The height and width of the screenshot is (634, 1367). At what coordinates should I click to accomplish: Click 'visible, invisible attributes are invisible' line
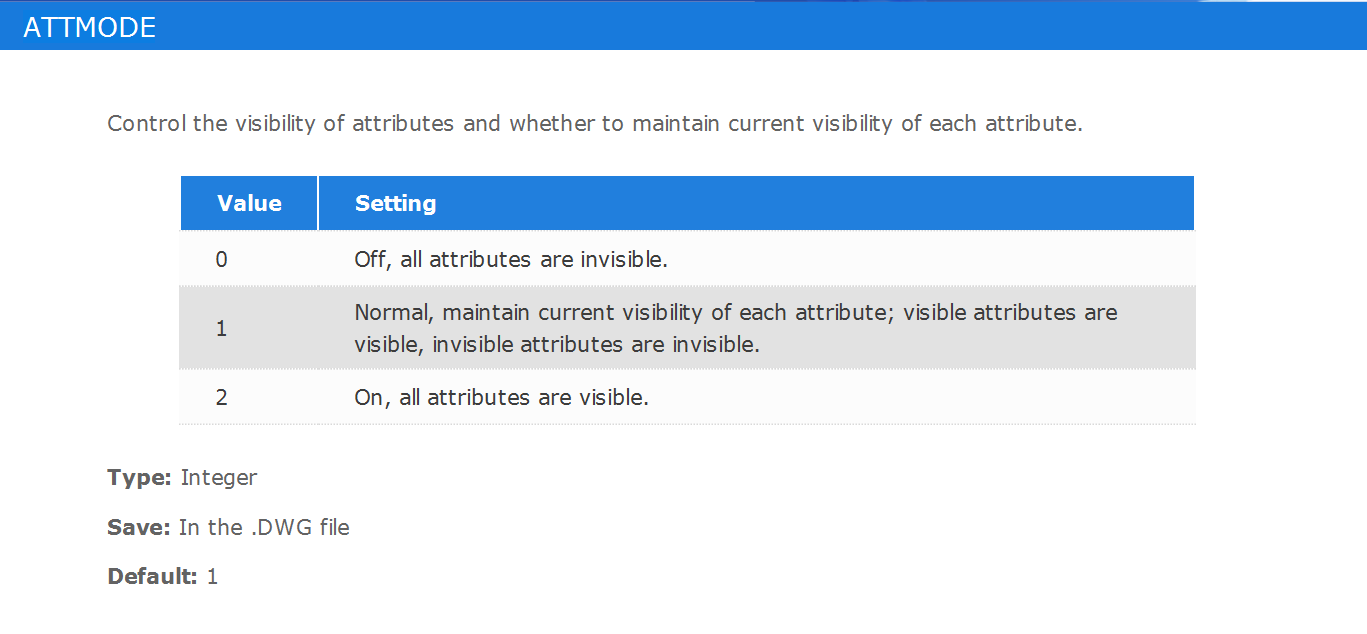point(557,345)
